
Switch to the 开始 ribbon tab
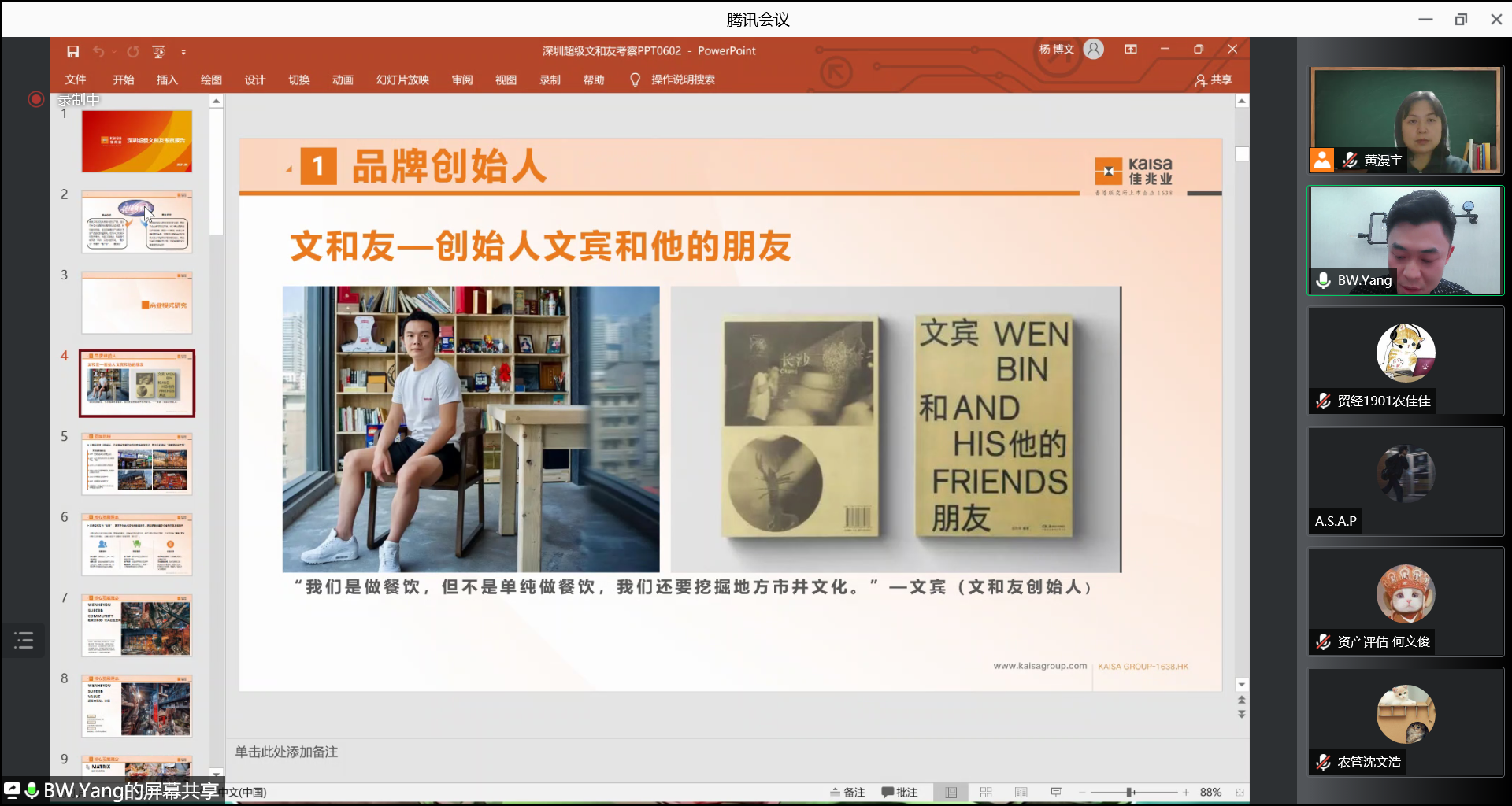click(x=123, y=79)
